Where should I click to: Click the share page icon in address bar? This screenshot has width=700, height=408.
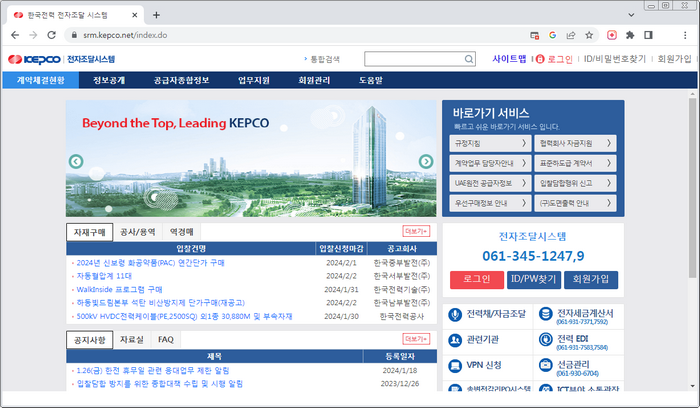coord(571,35)
